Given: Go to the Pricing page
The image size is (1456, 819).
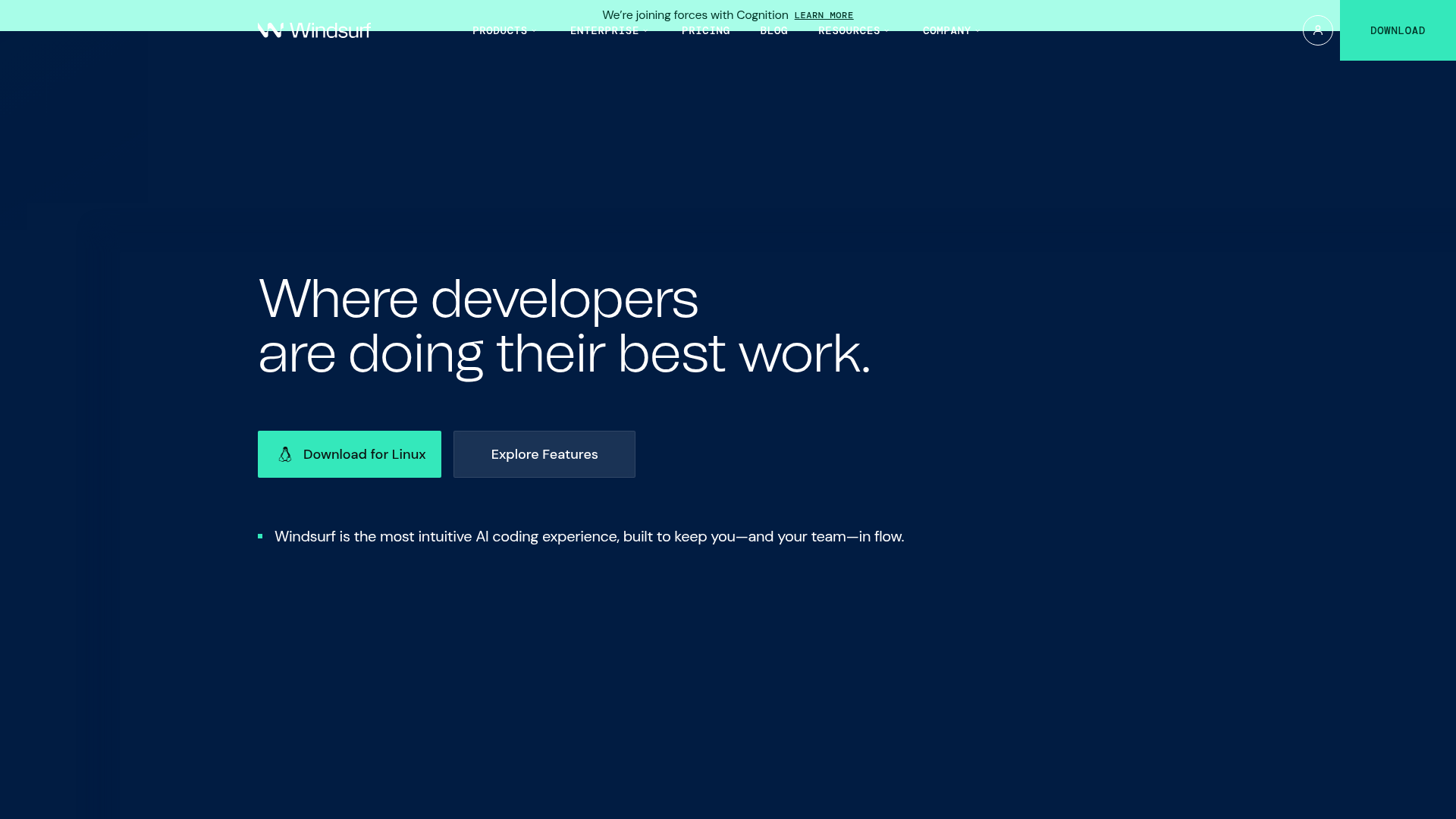Looking at the screenshot, I should click(x=705, y=30).
